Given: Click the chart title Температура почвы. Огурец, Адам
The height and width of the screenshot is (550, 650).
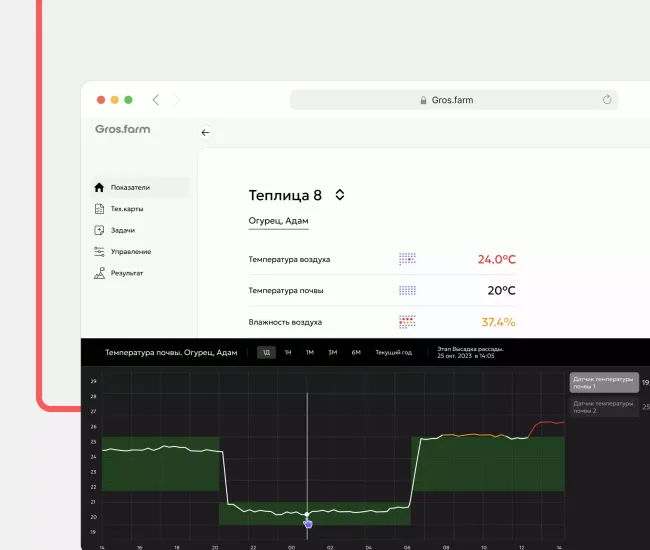Looking at the screenshot, I should (x=171, y=353).
